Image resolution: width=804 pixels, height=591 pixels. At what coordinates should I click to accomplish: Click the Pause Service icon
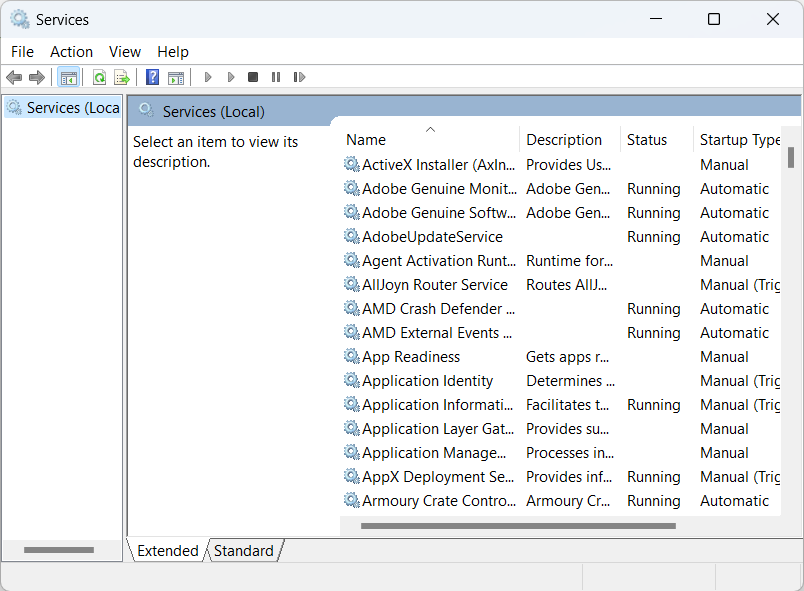276,77
